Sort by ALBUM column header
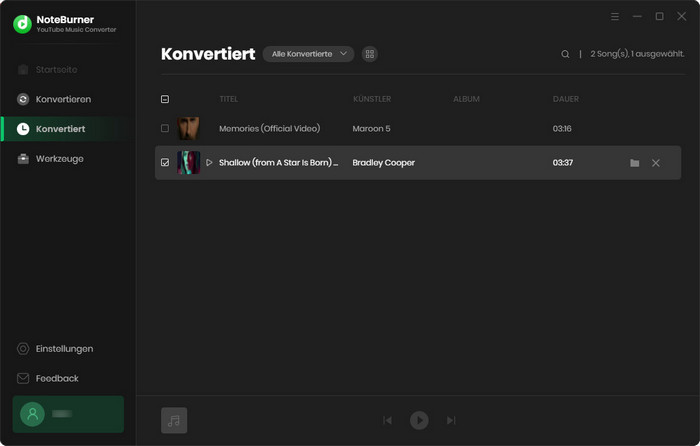The width and height of the screenshot is (700, 446). [467, 99]
